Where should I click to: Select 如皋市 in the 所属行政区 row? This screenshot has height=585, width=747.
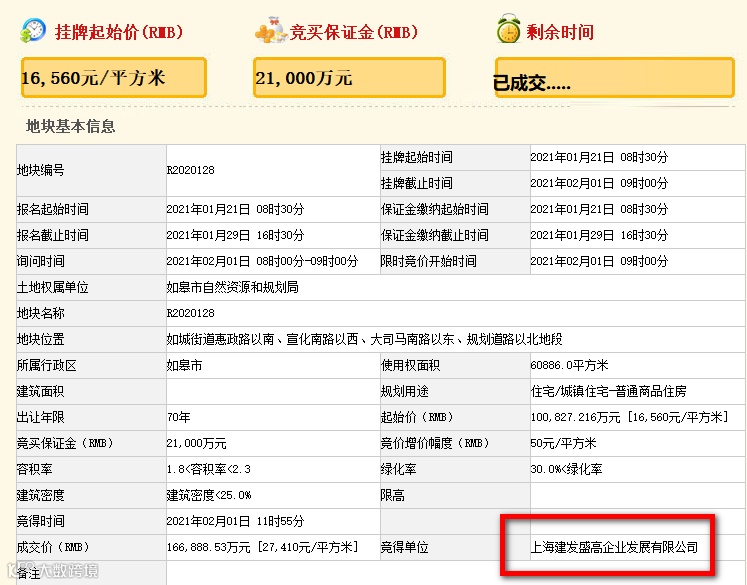click(x=184, y=365)
